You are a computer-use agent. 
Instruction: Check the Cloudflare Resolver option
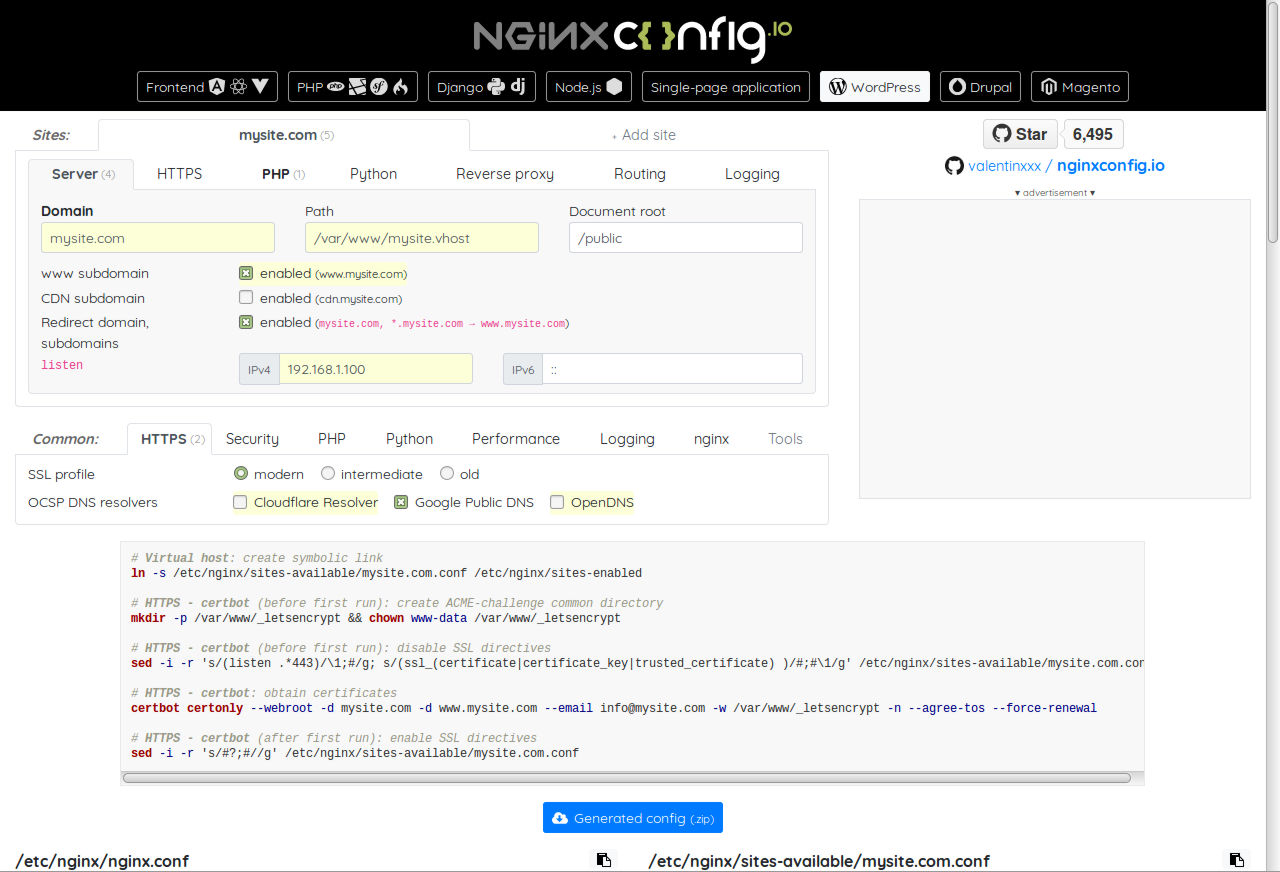[x=240, y=502]
